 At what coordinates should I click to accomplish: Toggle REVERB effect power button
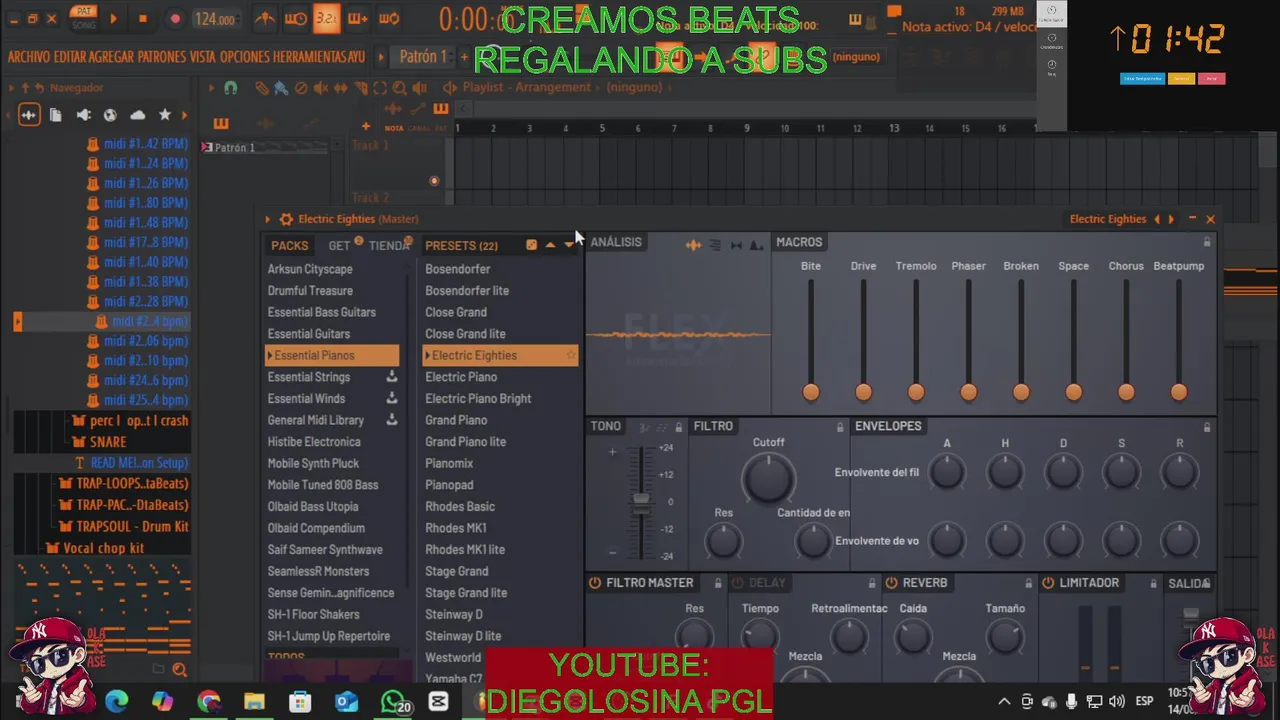click(891, 583)
